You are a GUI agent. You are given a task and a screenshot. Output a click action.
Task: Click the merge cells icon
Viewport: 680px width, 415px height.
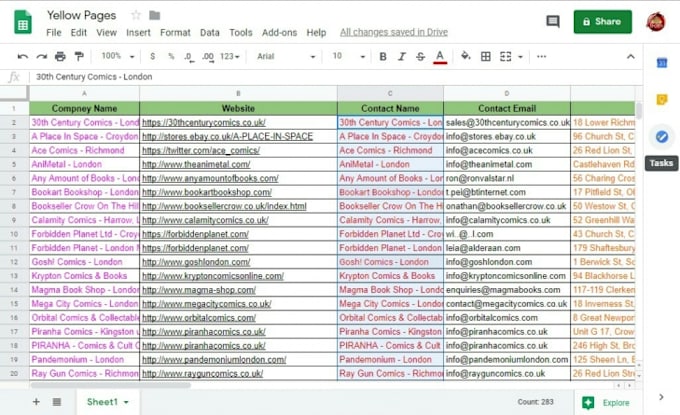(x=506, y=56)
